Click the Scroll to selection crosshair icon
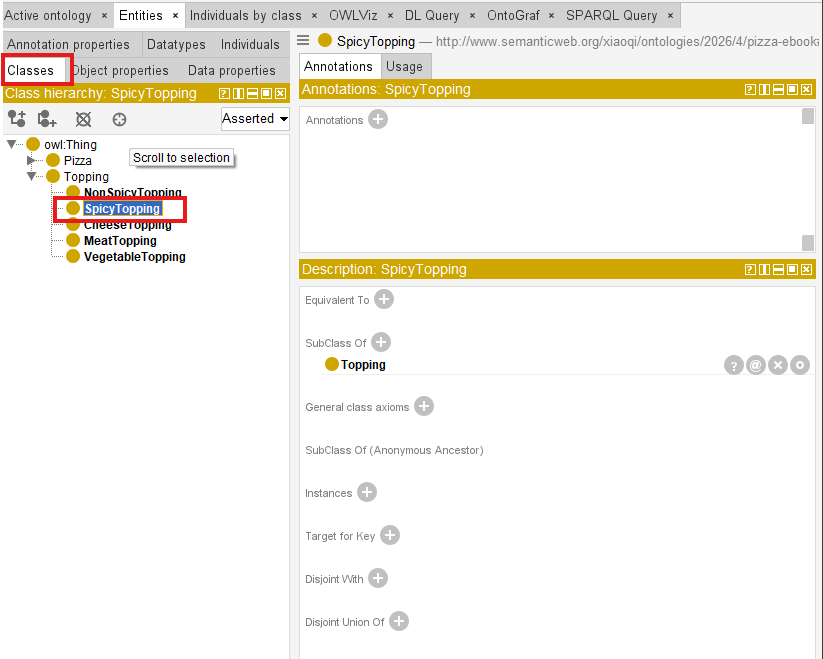The width and height of the screenshot is (823, 659). (120, 120)
